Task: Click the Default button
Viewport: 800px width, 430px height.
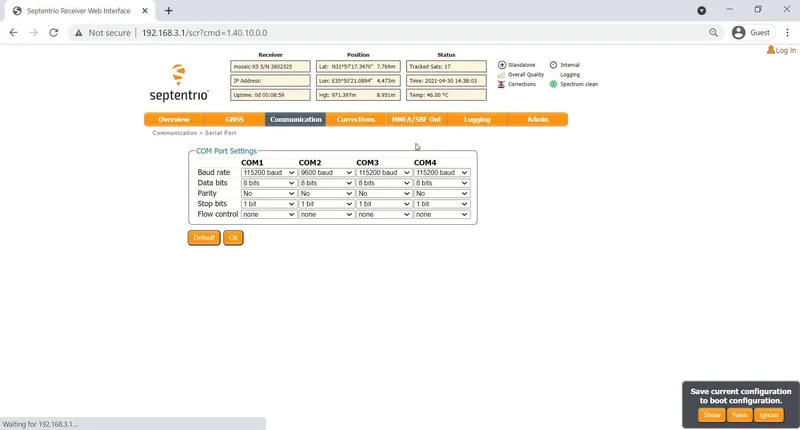Action: click(204, 238)
